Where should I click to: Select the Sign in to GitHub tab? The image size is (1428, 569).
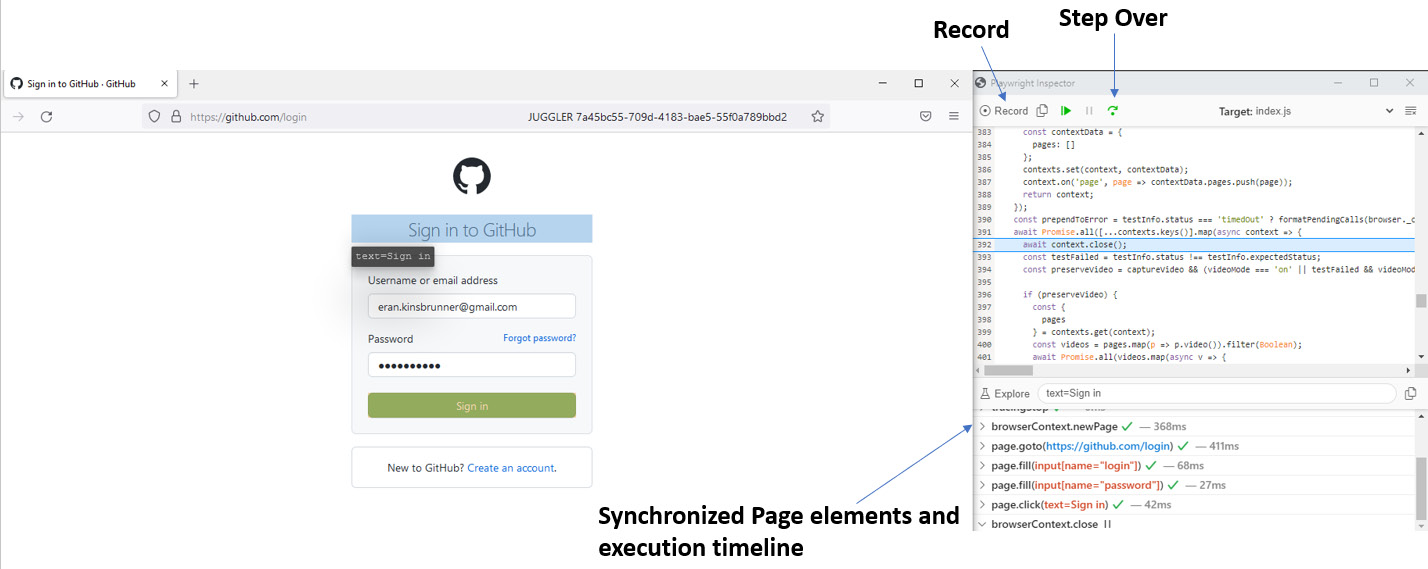coord(91,84)
